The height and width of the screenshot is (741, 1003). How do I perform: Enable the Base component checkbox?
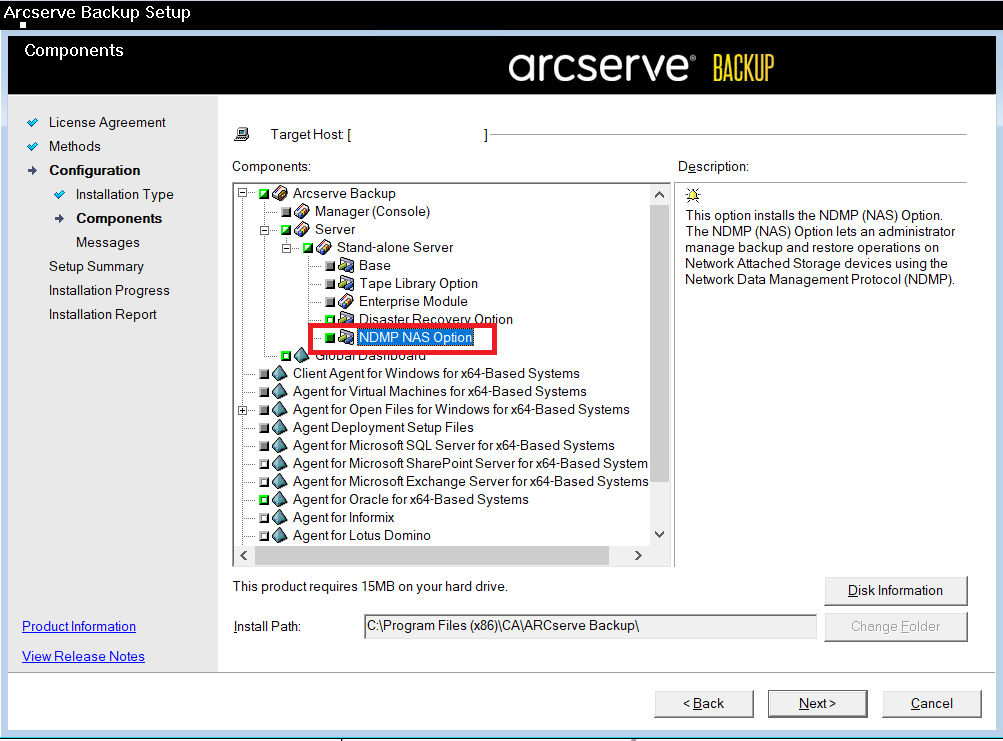coord(330,265)
